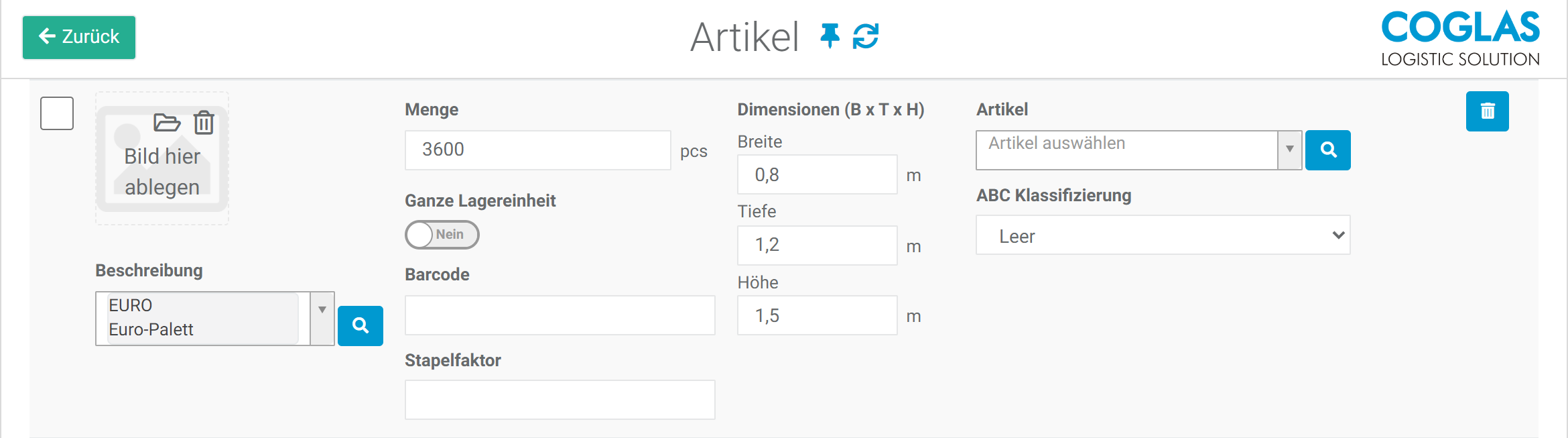Open the Artikel auswählen dropdown
The image size is (1568, 438).
tap(1289, 150)
